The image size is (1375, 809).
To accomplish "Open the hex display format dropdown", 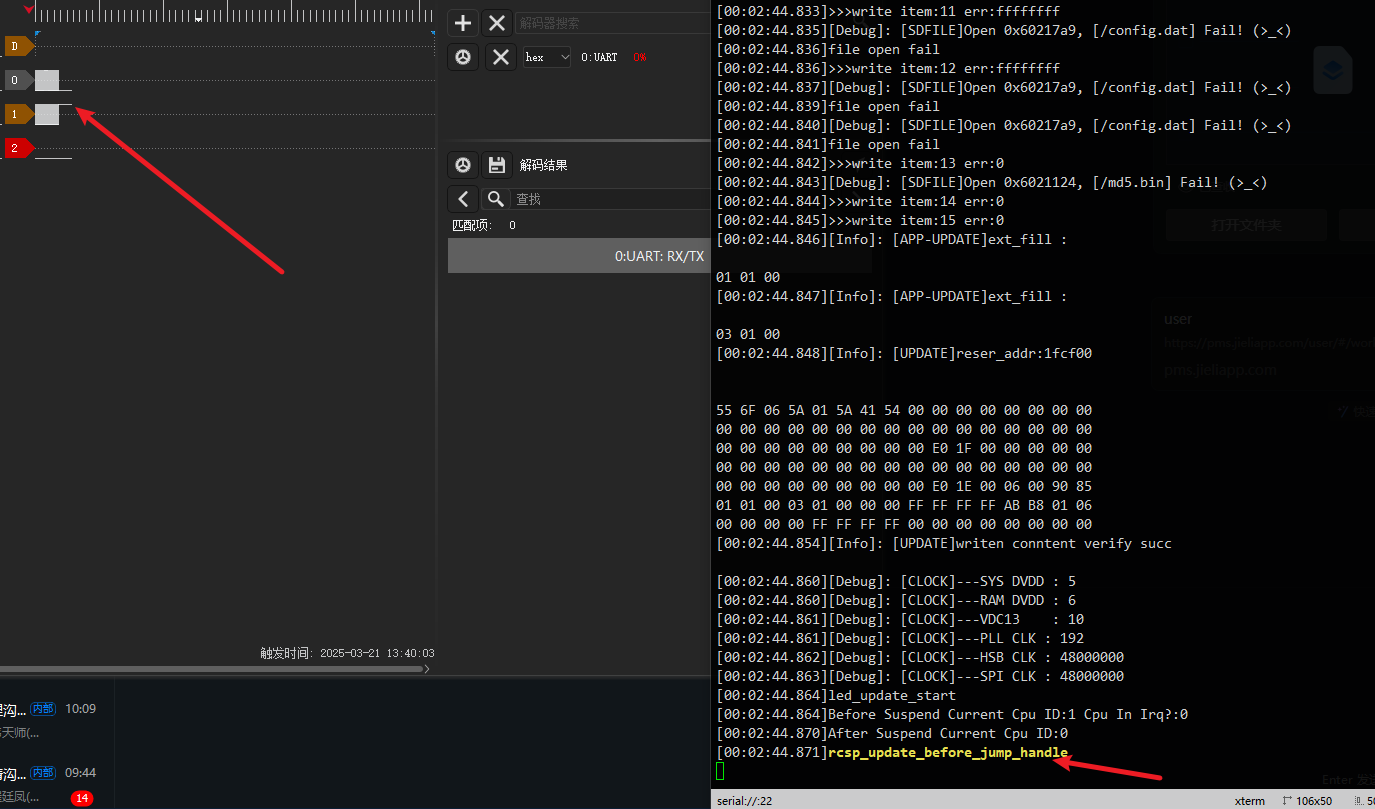I will click(547, 57).
